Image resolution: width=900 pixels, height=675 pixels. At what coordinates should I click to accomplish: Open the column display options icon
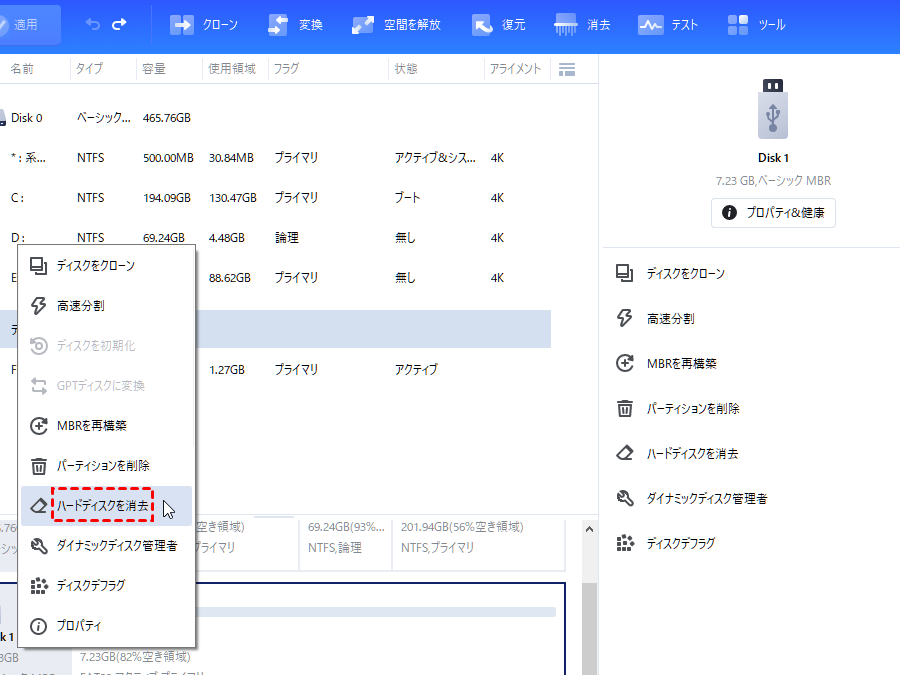566,69
